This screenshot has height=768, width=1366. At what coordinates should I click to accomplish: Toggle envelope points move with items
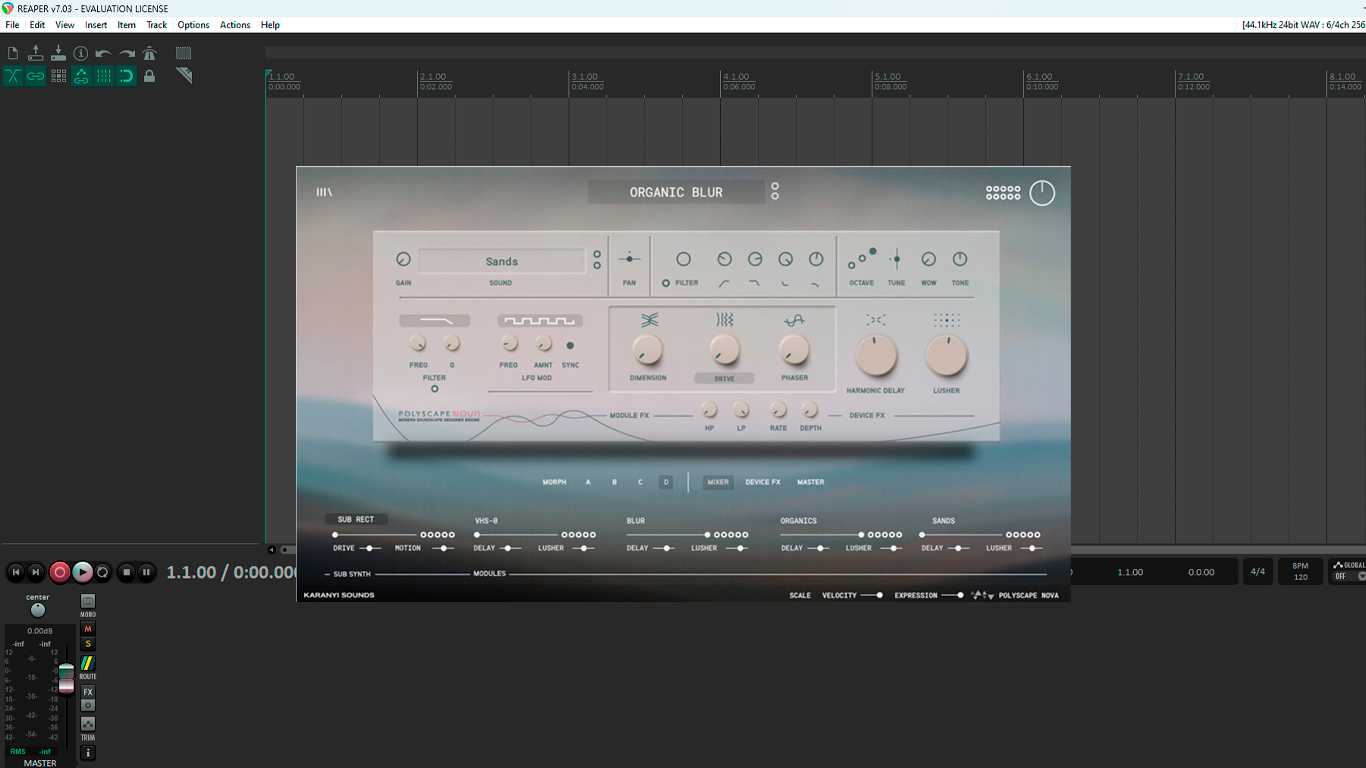point(81,76)
